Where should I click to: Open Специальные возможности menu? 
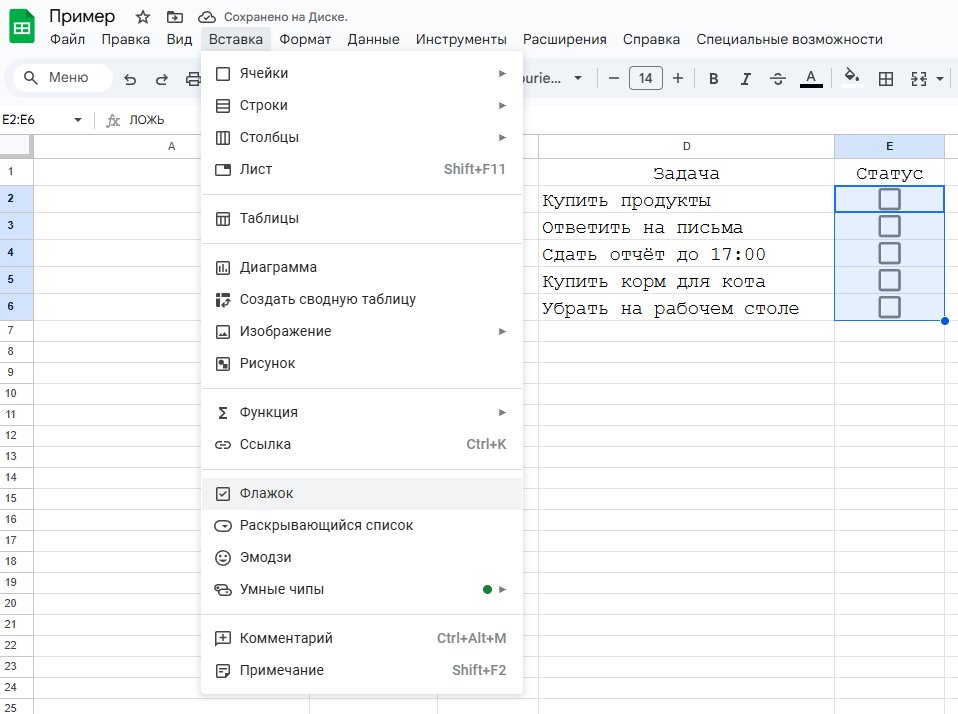point(789,39)
